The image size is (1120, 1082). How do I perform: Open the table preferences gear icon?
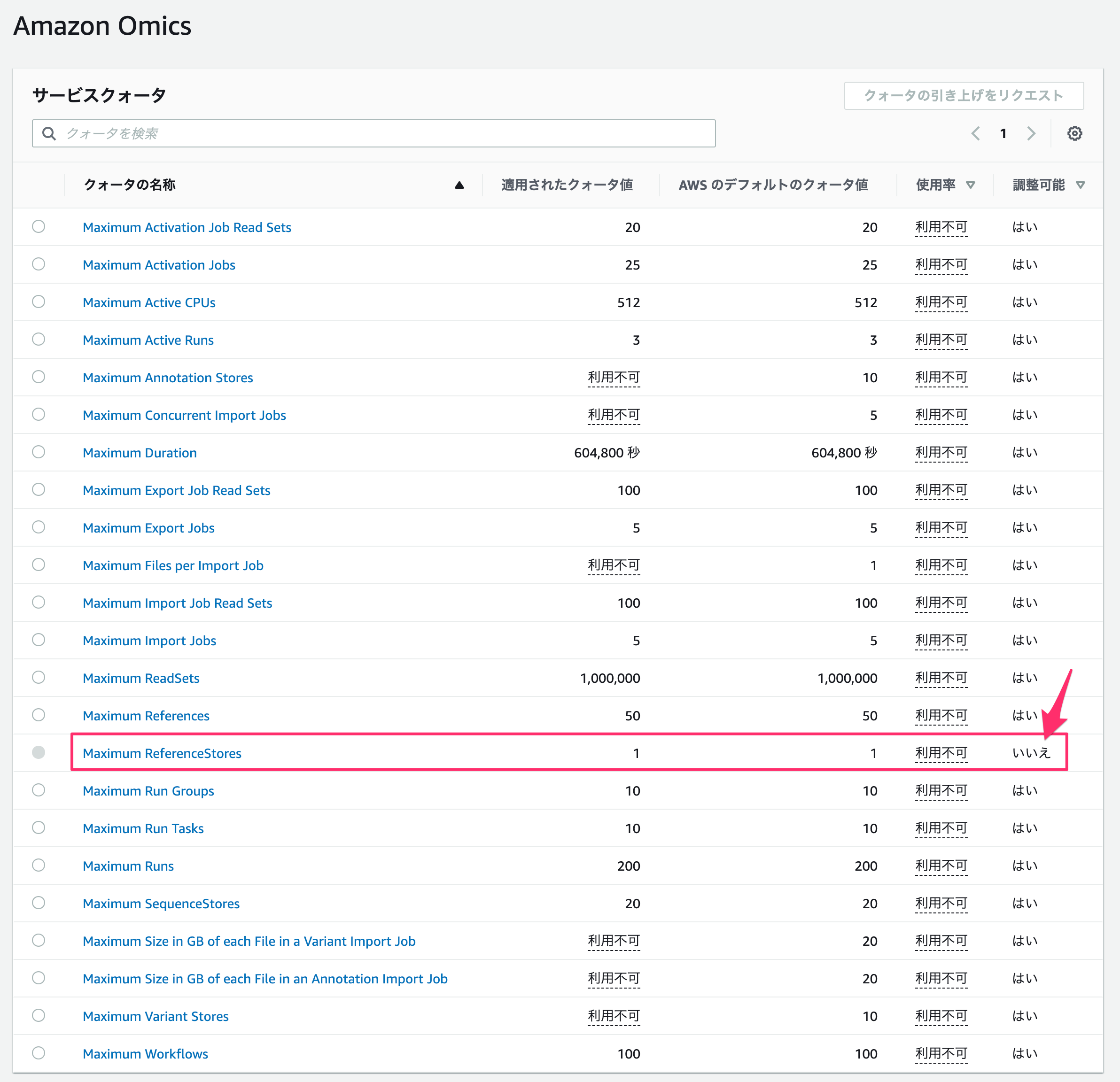coord(1074,133)
